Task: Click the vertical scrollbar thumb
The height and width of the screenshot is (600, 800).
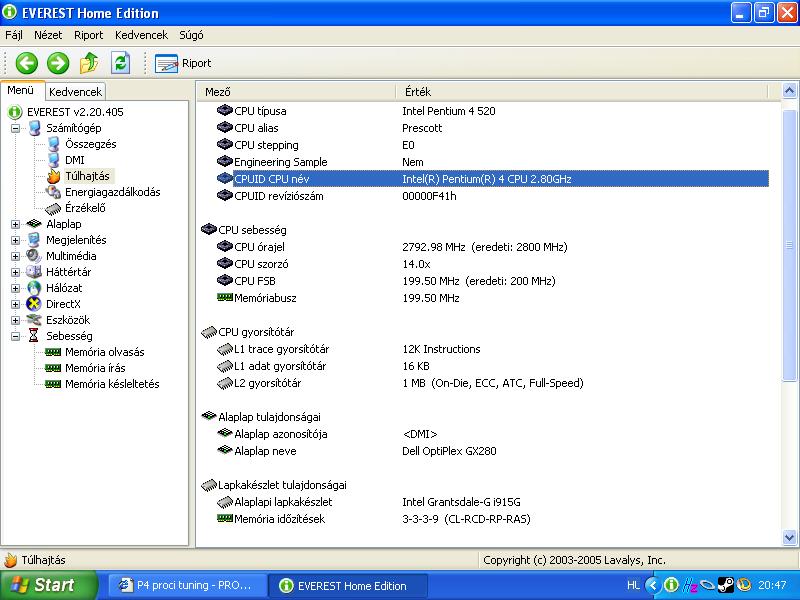Action: (789, 245)
